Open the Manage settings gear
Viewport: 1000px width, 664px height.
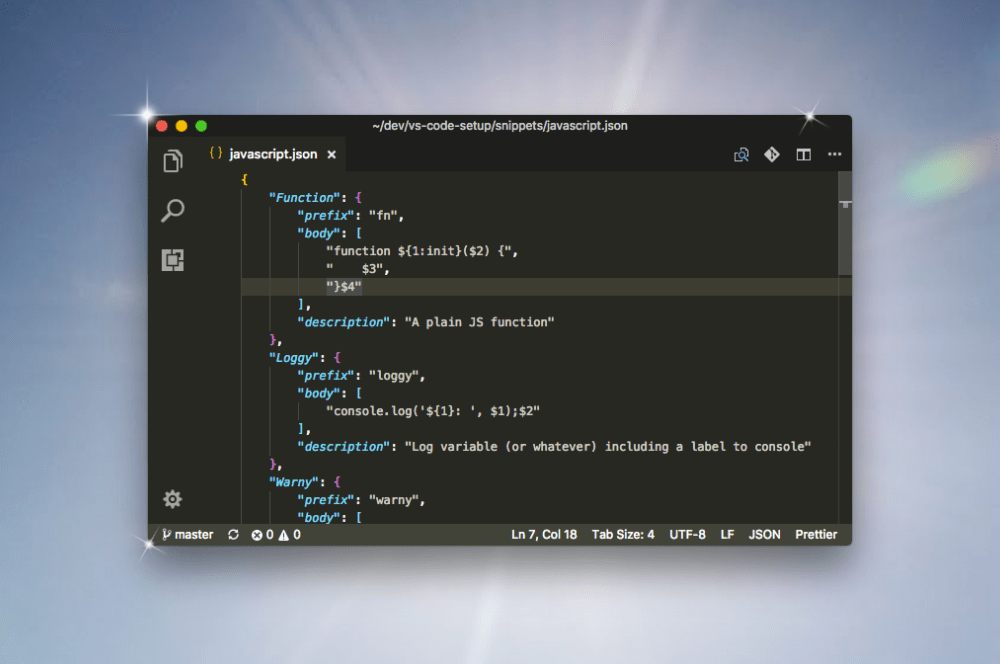(x=172, y=499)
